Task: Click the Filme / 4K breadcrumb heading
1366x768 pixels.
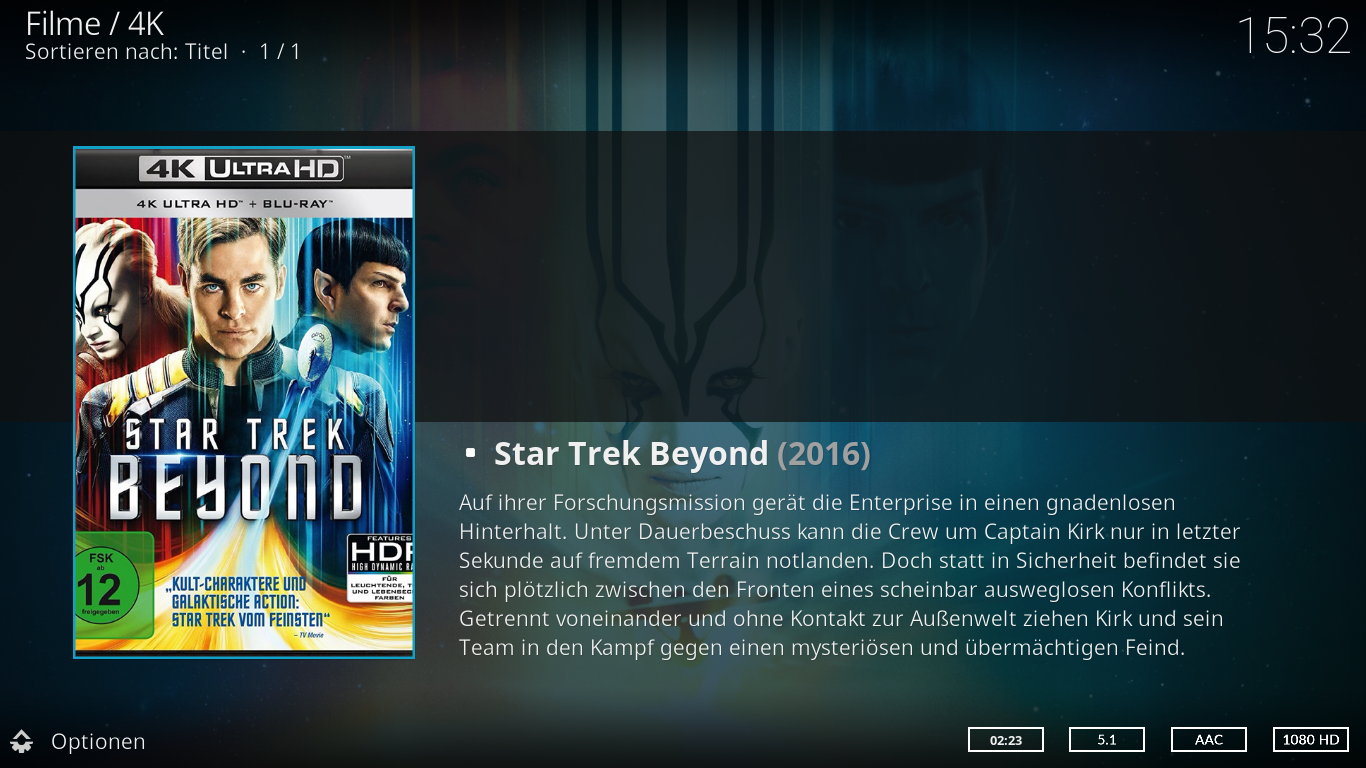Action: coord(95,24)
